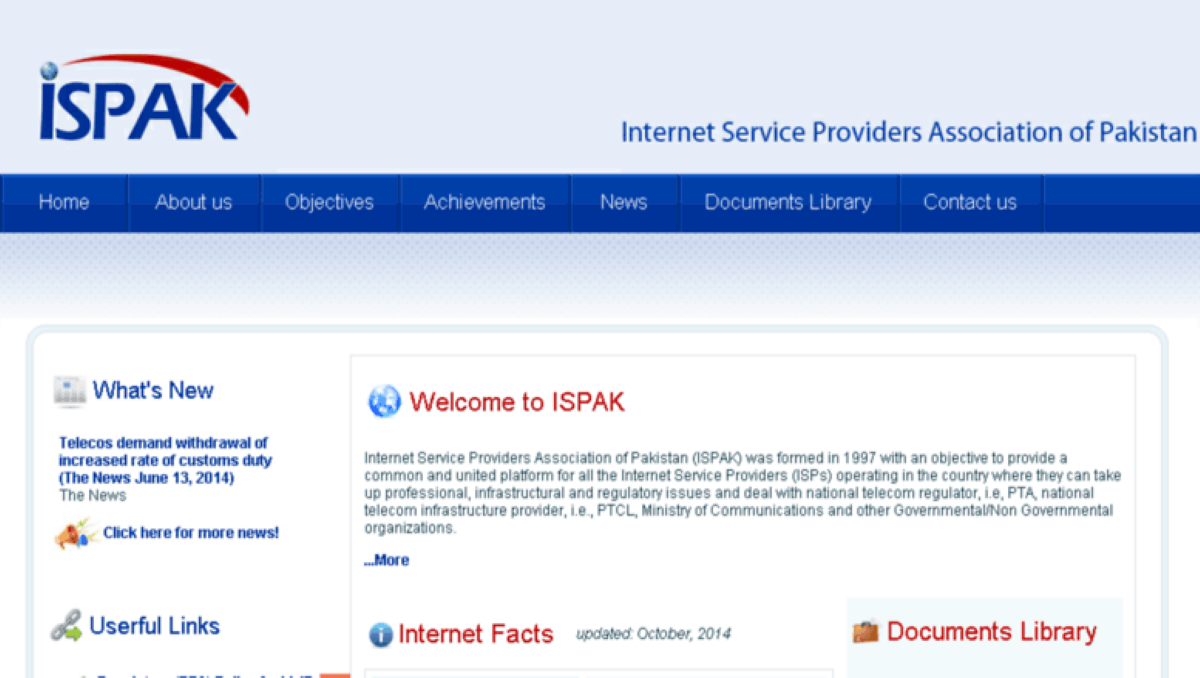Click the Welcome to ISPAK heading
This screenshot has height=678, width=1200.
tap(517, 402)
